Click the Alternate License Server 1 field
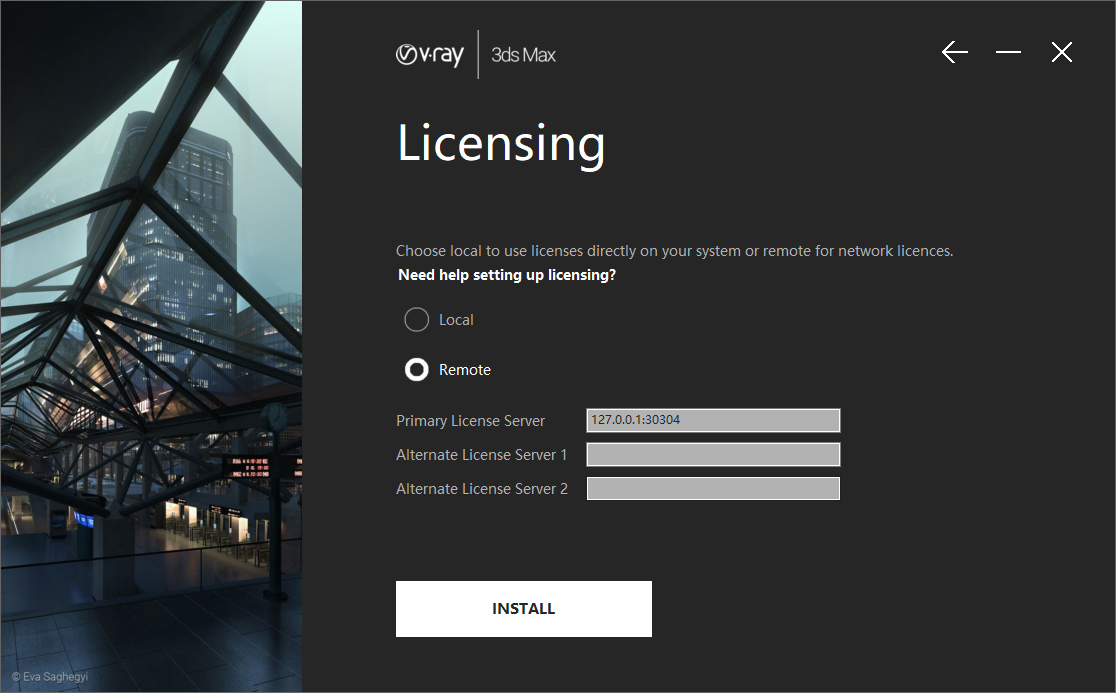Viewport: 1116px width, 693px height. 713,455
